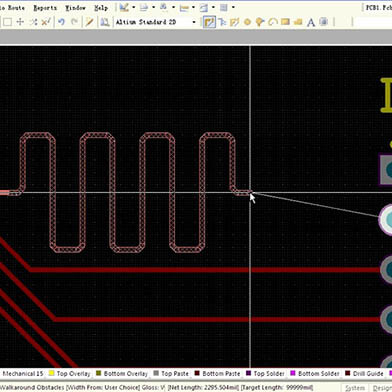The height and width of the screenshot is (392, 392).
Task: Expand the Utility Tools dropdown arrow
Action: pos(134,7)
